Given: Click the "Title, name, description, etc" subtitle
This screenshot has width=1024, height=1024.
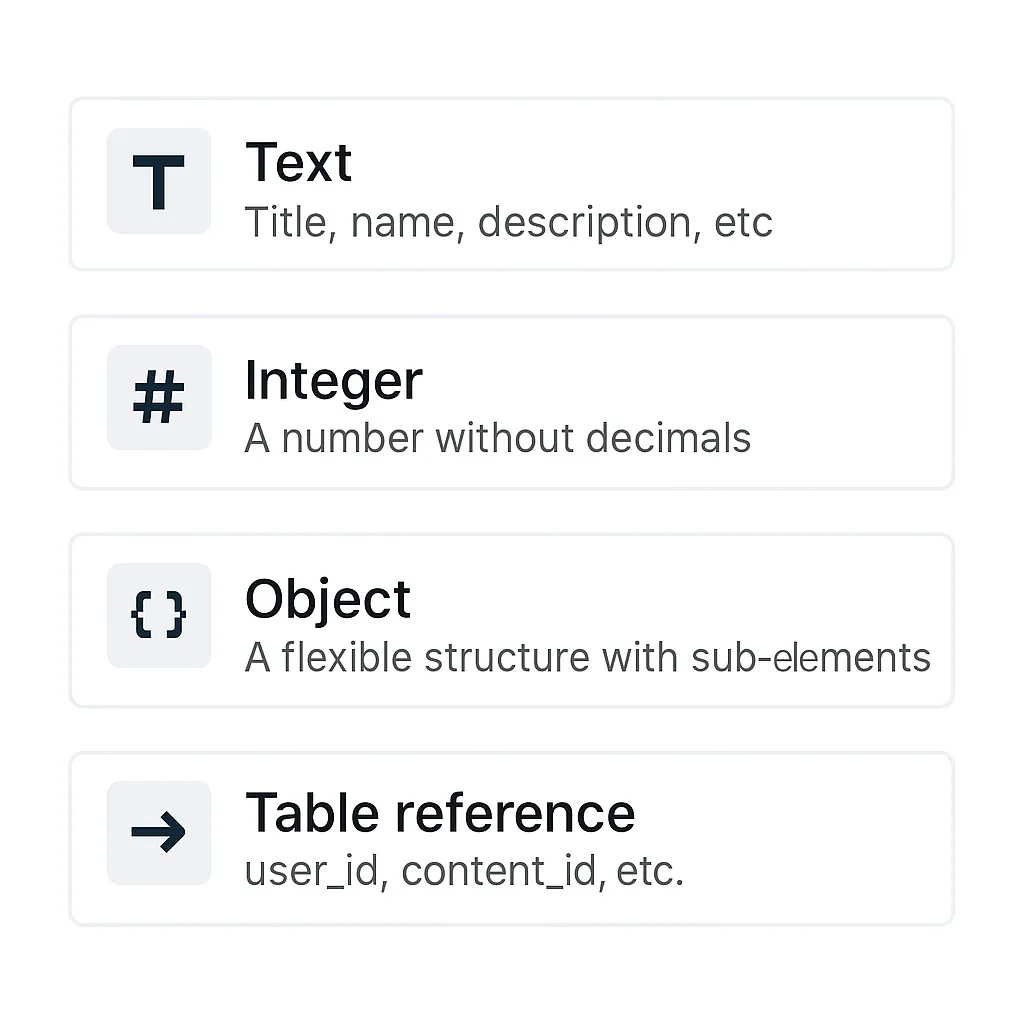Looking at the screenshot, I should pyautogui.click(x=509, y=223).
